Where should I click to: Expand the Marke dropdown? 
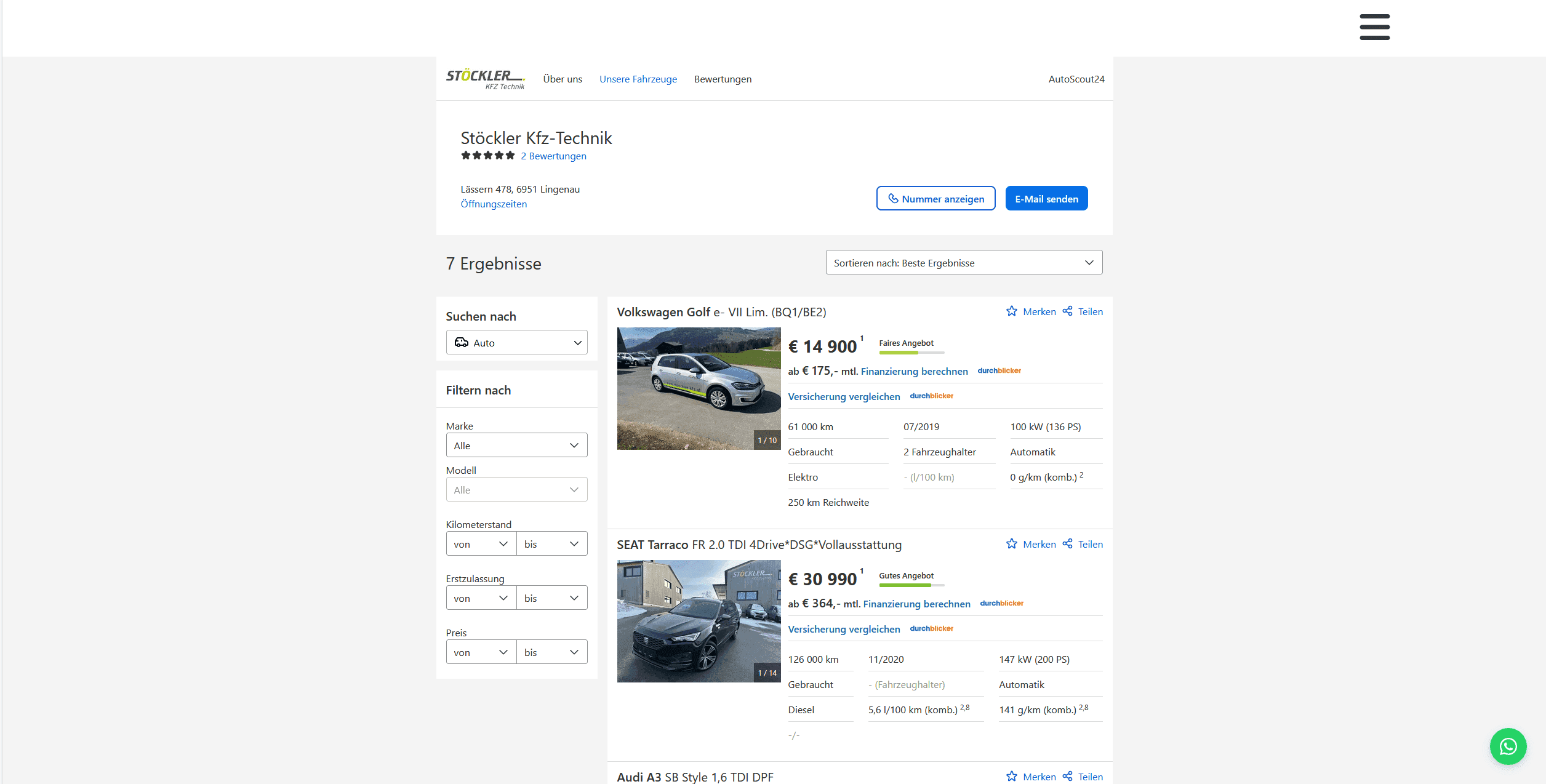[x=516, y=446]
